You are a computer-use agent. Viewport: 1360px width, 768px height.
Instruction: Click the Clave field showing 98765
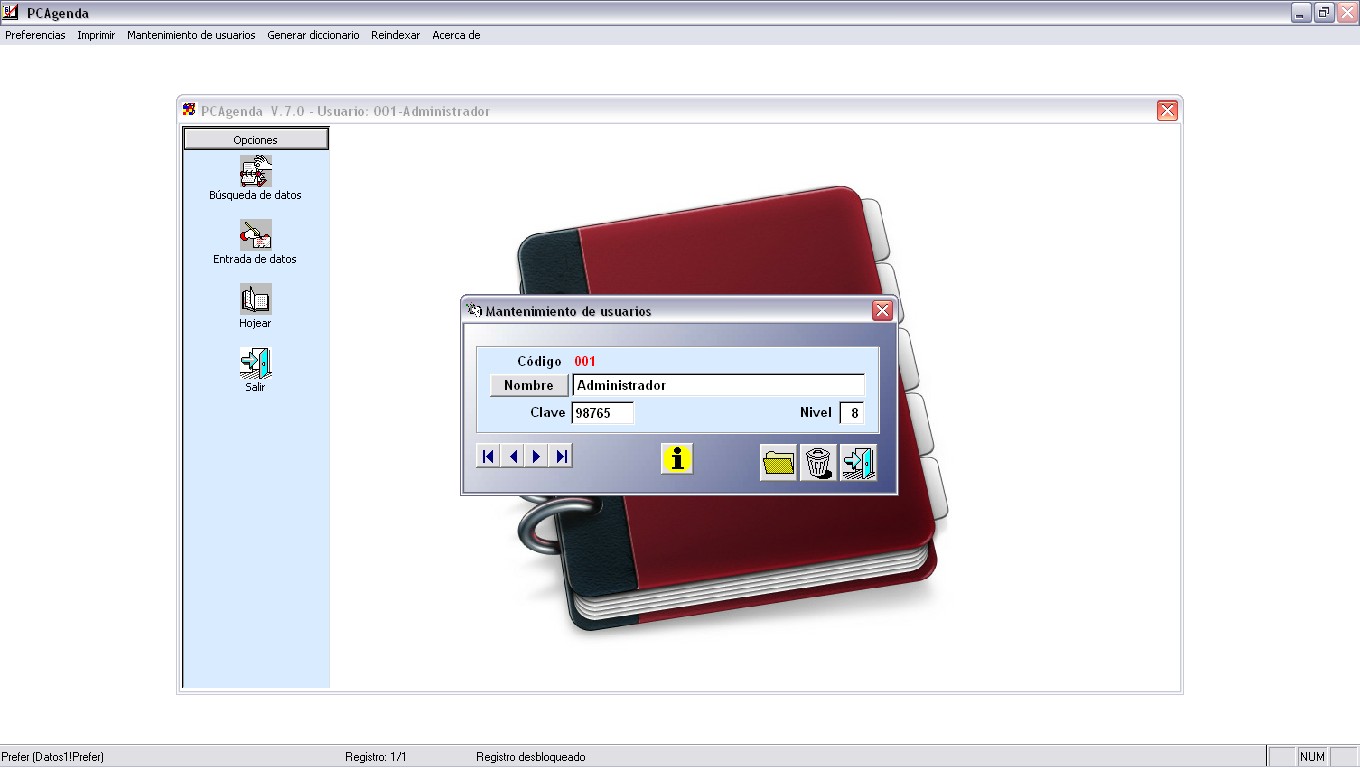pyautogui.click(x=603, y=413)
